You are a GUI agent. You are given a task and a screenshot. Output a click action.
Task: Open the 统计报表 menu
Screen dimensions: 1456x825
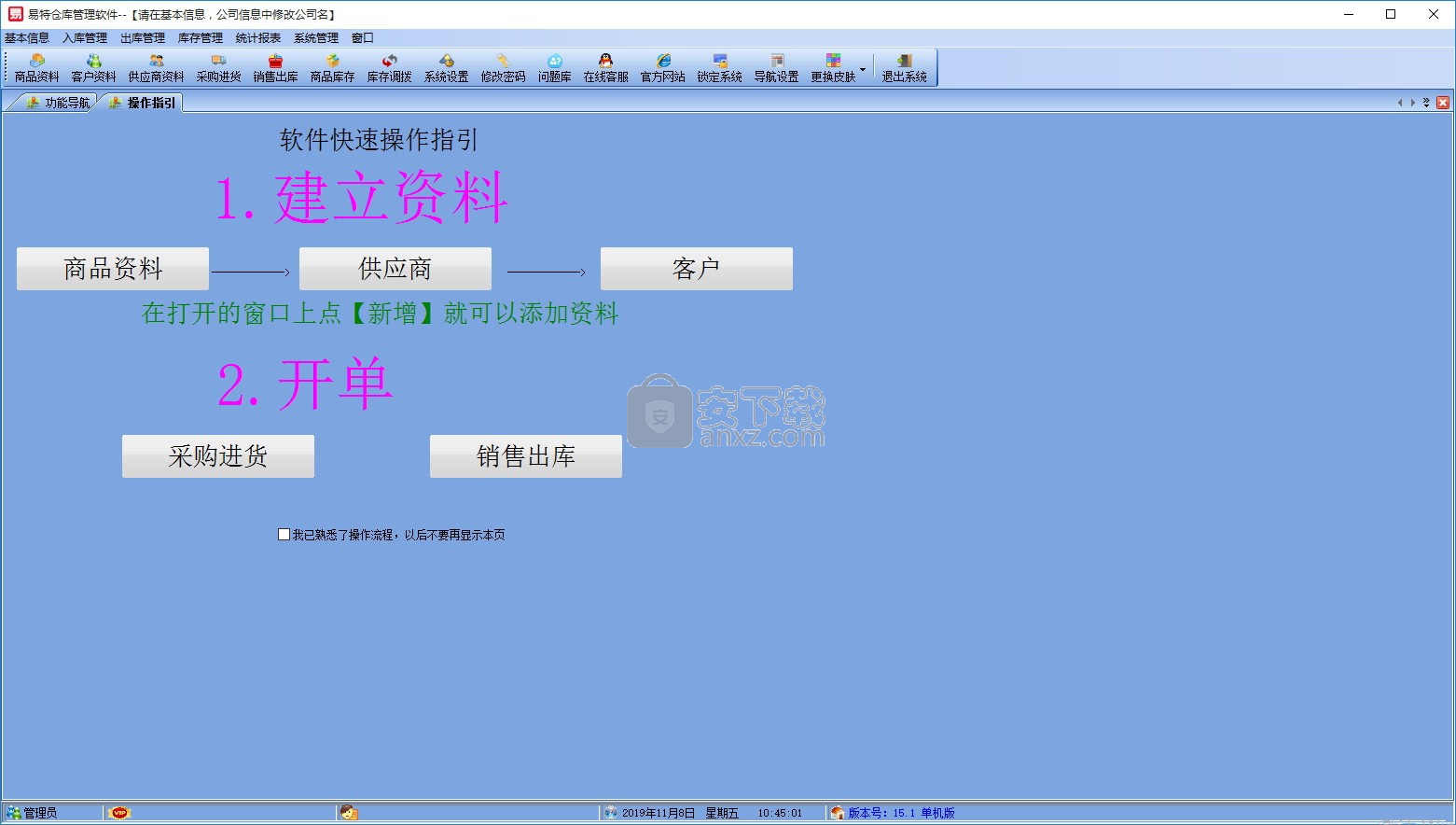pos(258,38)
